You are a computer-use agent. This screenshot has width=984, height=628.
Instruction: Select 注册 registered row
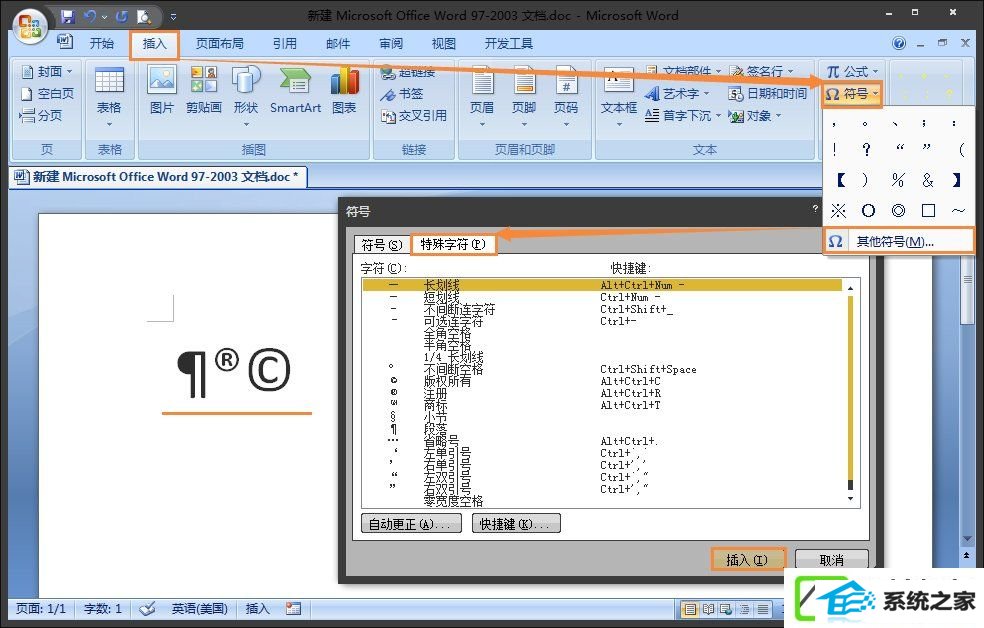click(602, 393)
